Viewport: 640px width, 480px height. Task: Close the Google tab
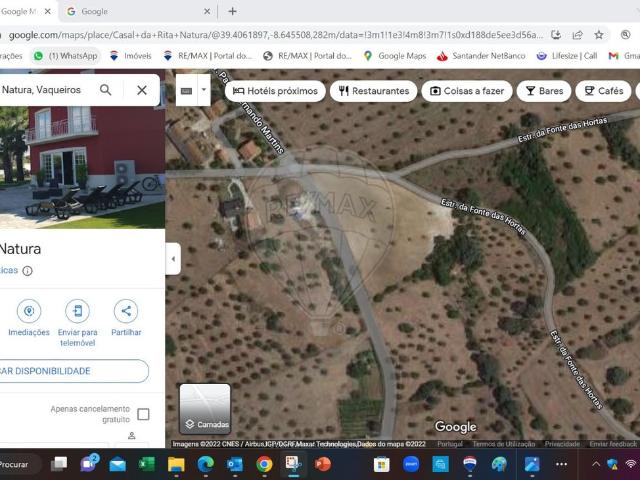coord(207,11)
